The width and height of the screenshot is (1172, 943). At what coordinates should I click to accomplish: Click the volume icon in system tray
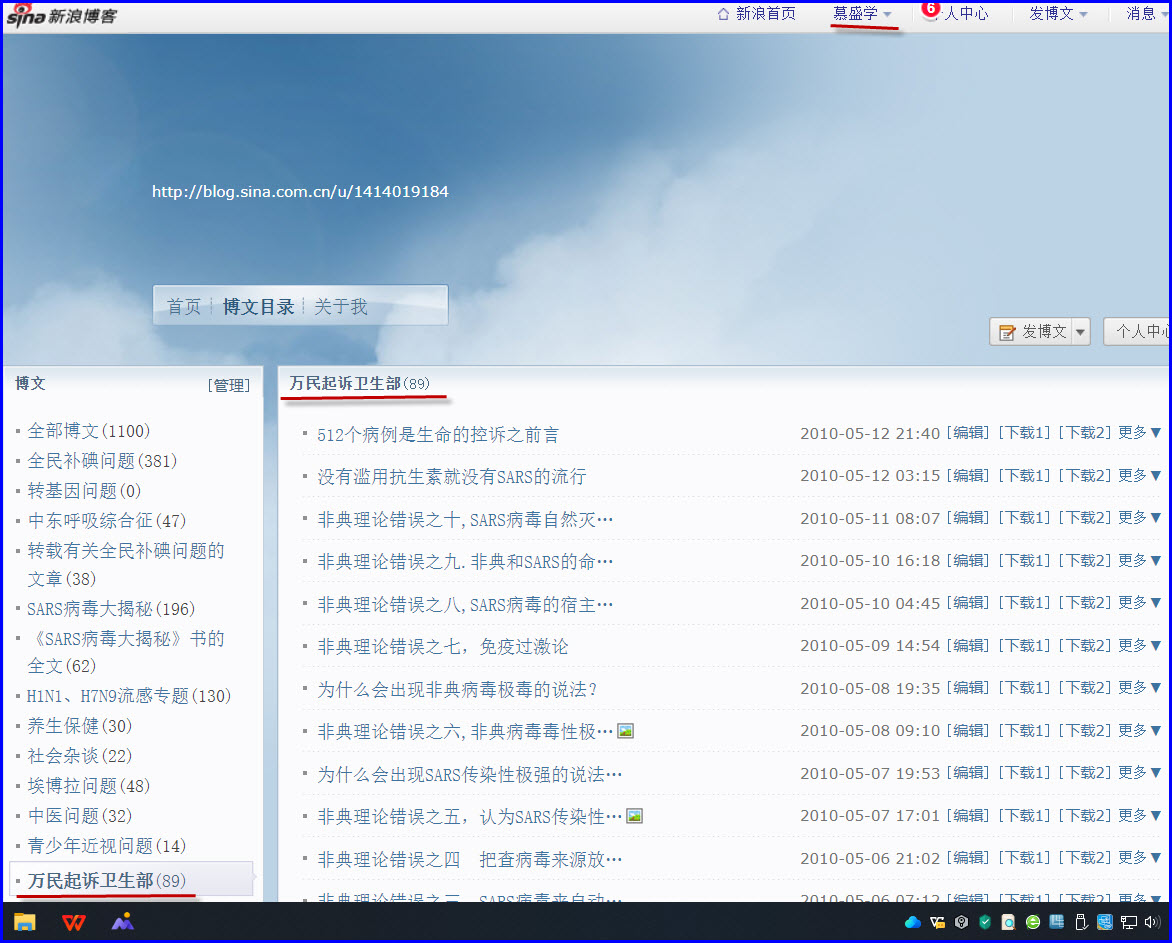(x=1155, y=922)
